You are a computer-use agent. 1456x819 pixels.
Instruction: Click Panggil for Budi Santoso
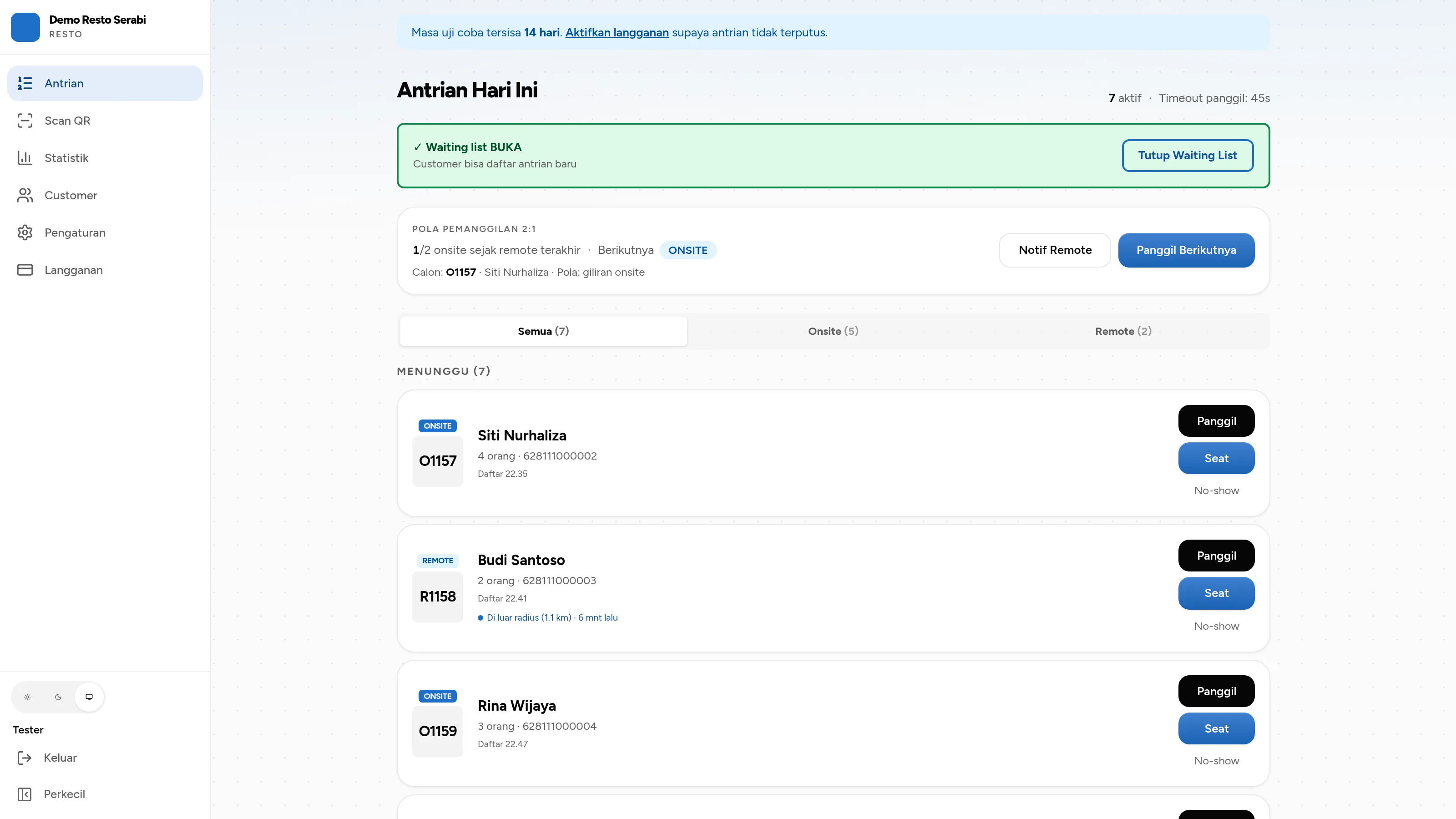pos(1216,556)
